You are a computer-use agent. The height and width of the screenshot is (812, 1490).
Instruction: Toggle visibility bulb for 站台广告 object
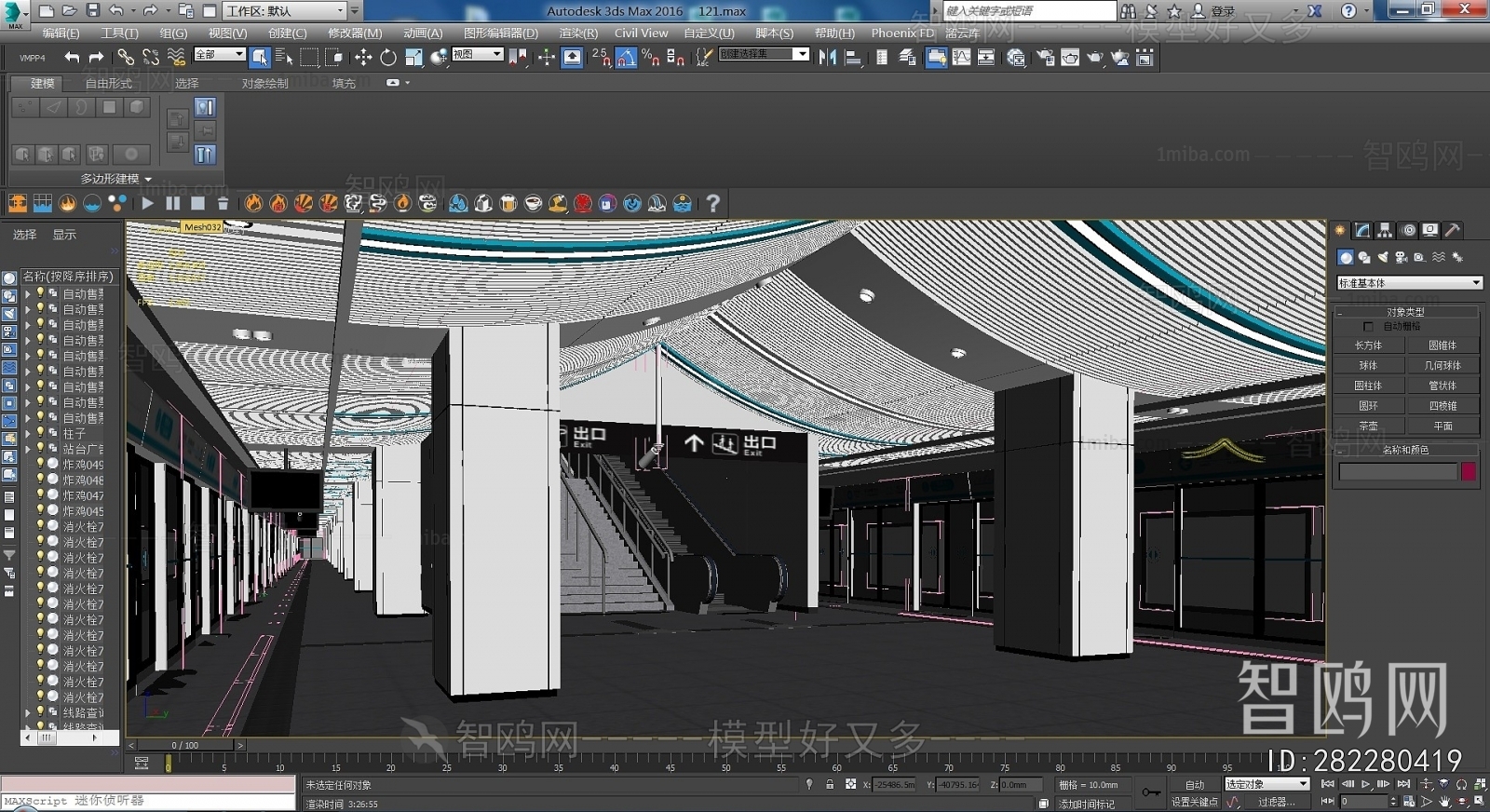[x=40, y=449]
